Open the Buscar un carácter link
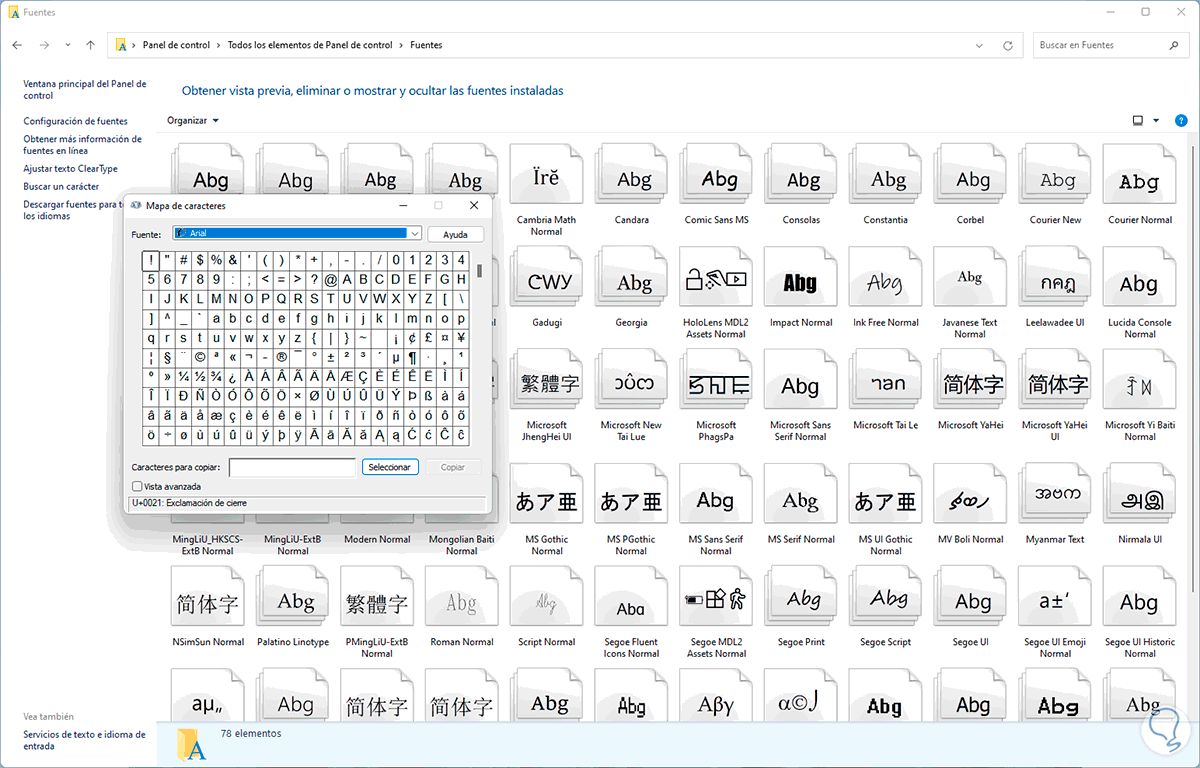The width and height of the screenshot is (1200, 768). [x=61, y=187]
